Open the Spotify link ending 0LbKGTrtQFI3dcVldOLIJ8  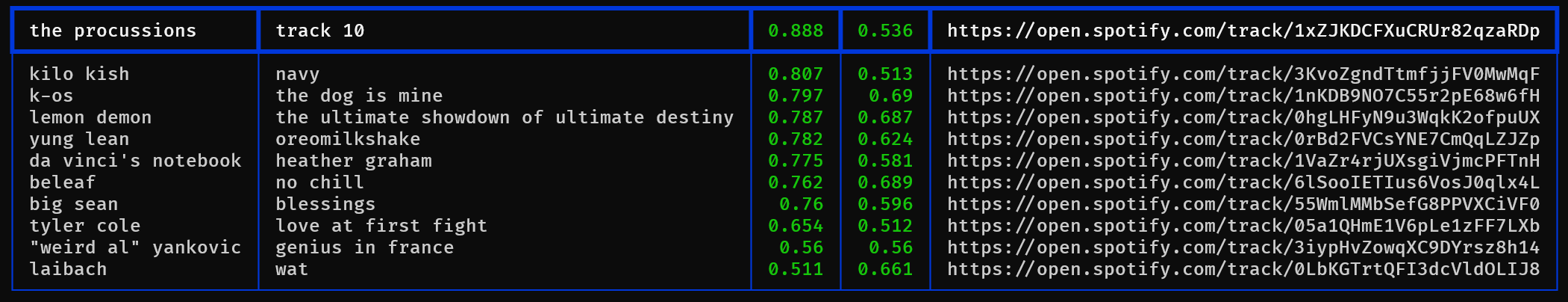click(x=1243, y=269)
